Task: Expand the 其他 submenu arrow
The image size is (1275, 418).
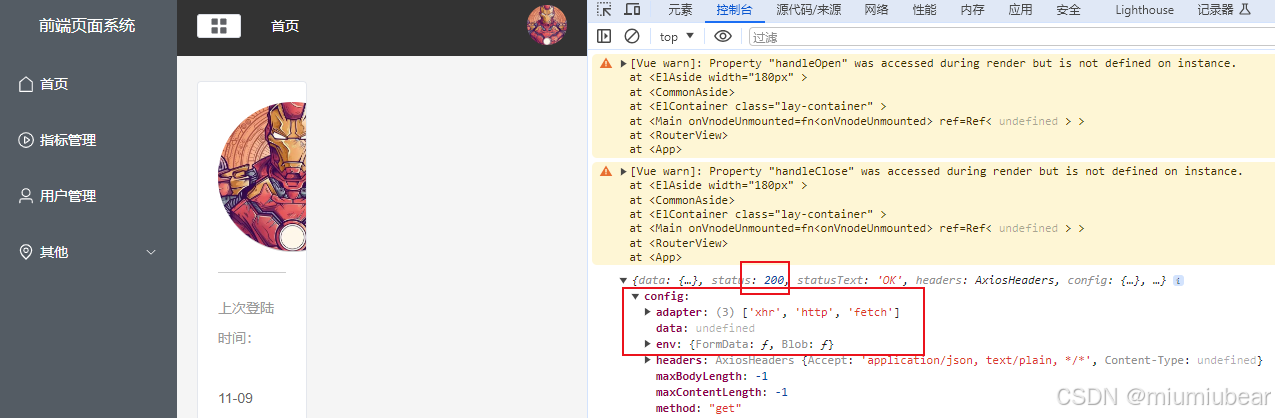Action: click(x=152, y=252)
